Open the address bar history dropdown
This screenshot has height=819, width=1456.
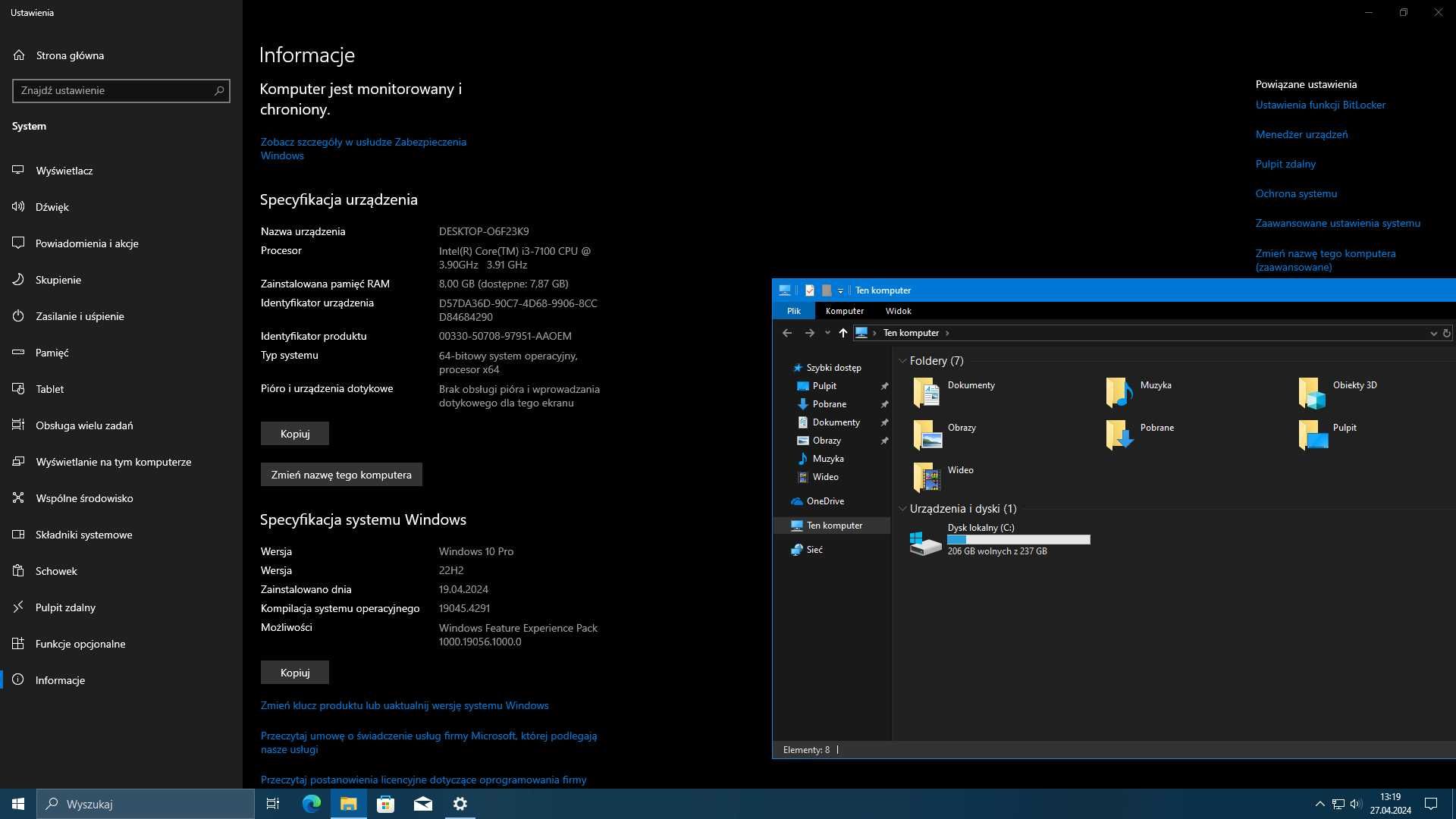point(1433,333)
